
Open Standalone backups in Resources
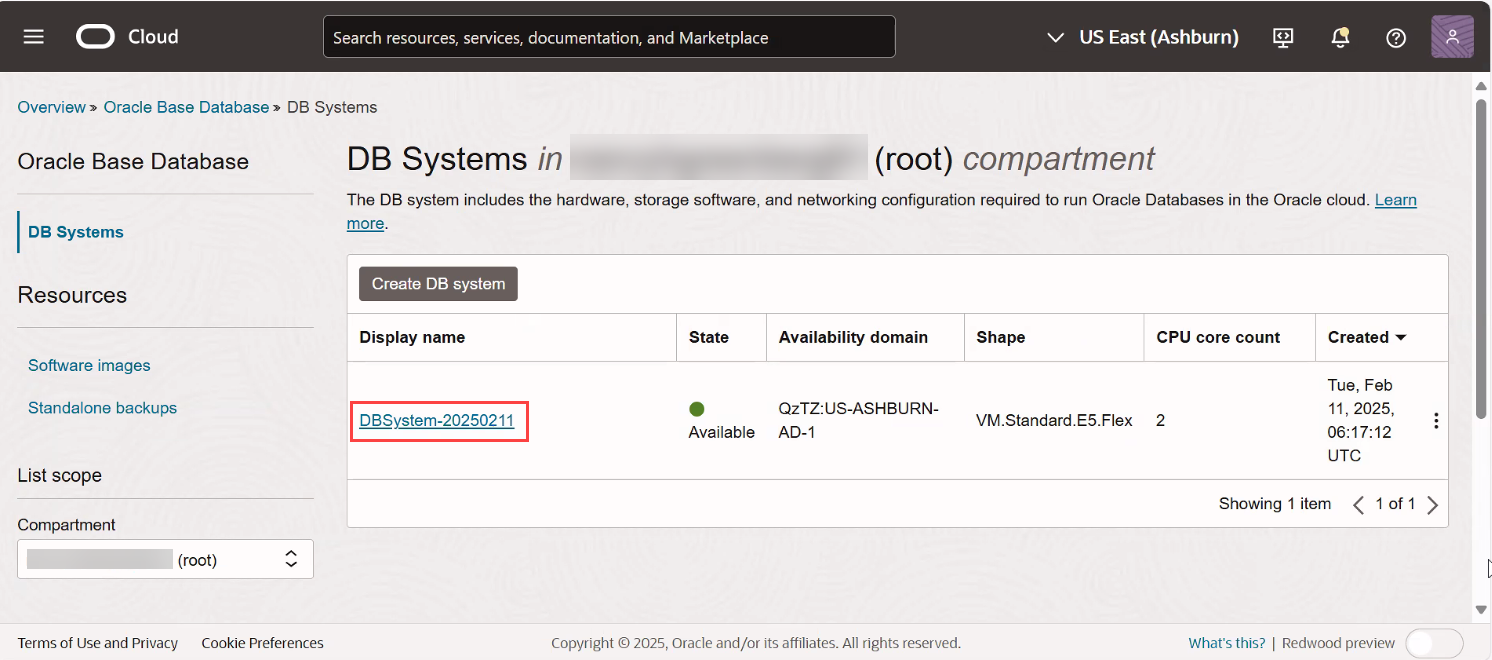tap(102, 408)
